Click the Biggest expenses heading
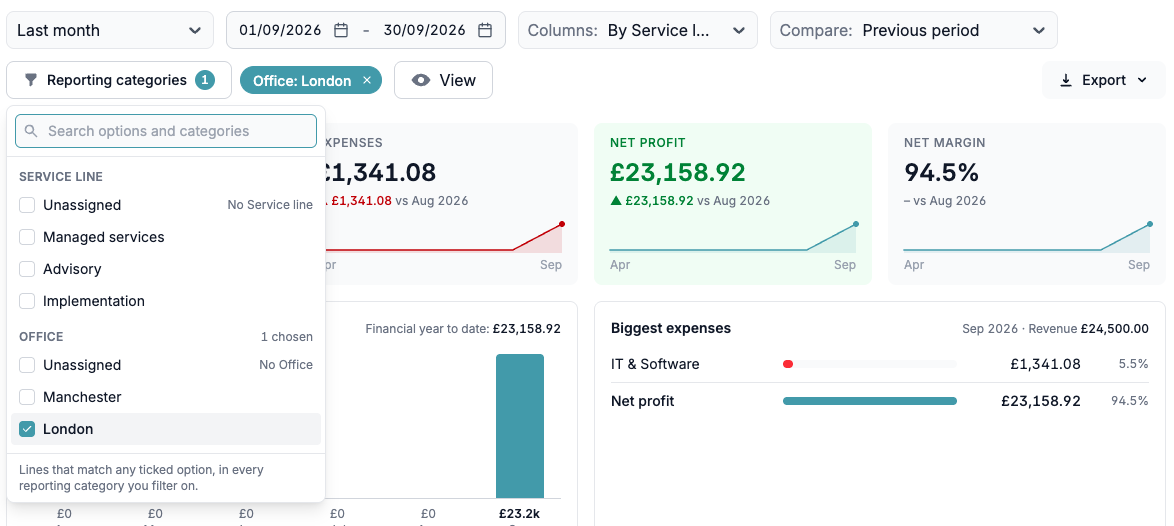The height and width of the screenshot is (526, 1174). [671, 328]
